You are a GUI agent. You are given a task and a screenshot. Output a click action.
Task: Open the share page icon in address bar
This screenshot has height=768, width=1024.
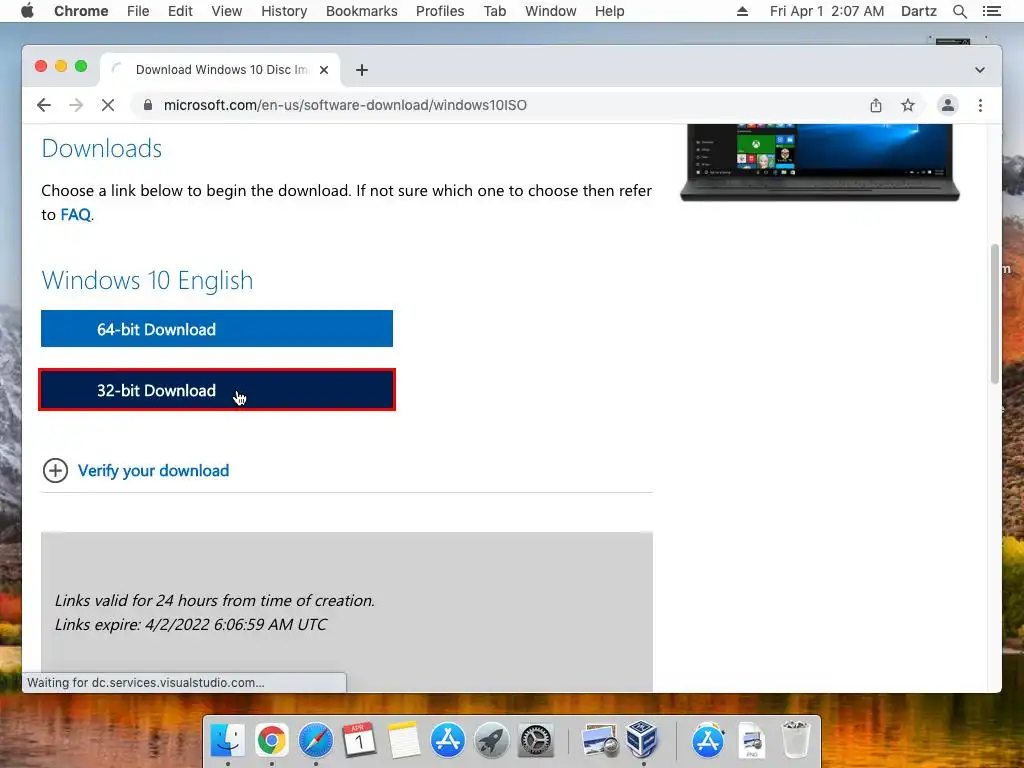[876, 105]
